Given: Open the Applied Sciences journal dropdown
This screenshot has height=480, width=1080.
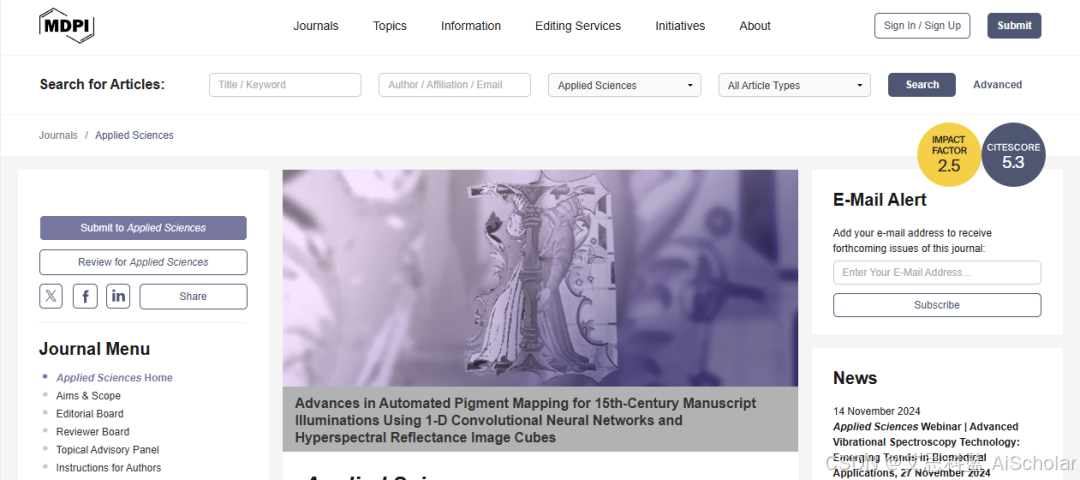Looking at the screenshot, I should point(625,85).
